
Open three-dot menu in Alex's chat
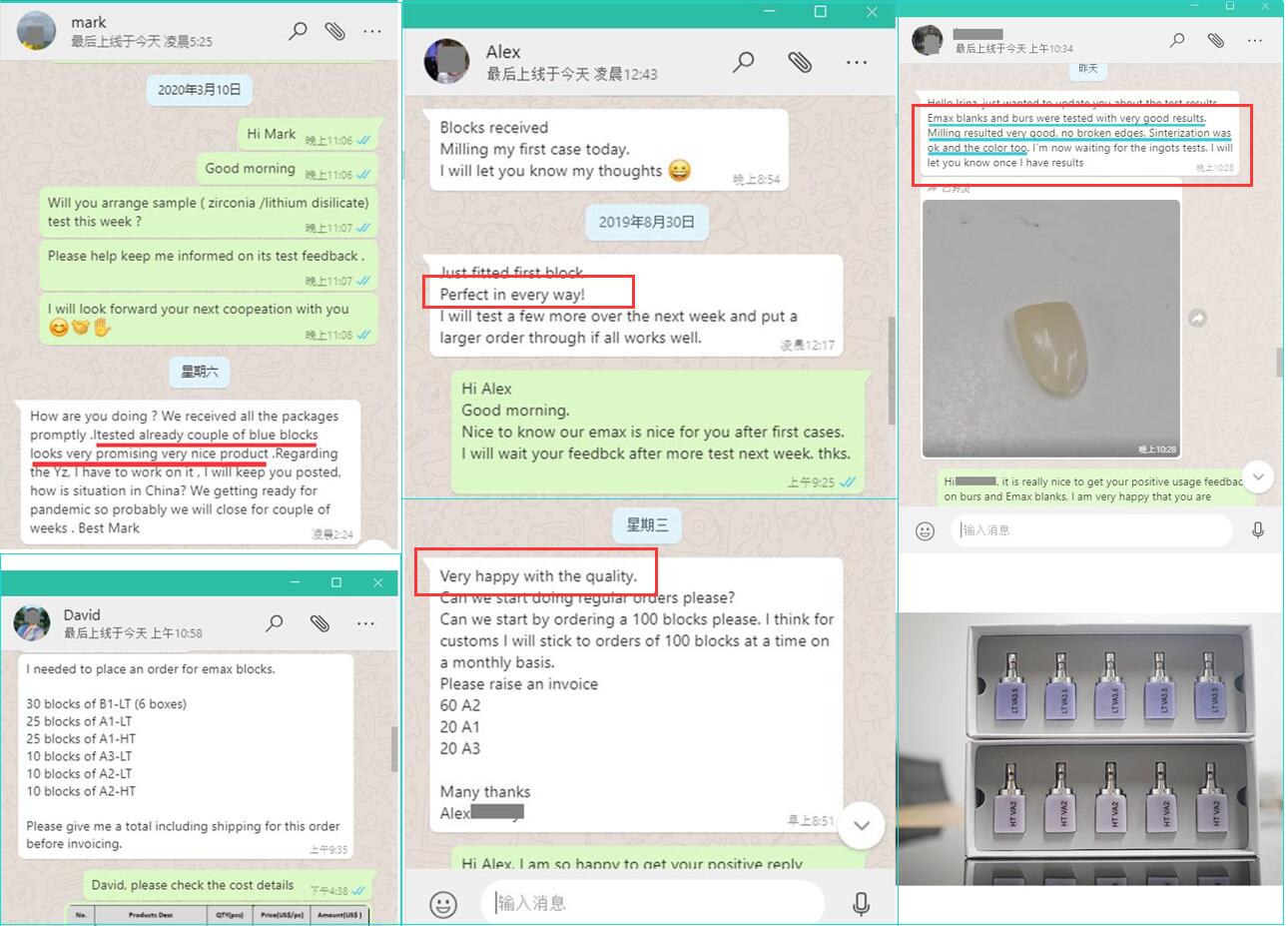click(857, 62)
